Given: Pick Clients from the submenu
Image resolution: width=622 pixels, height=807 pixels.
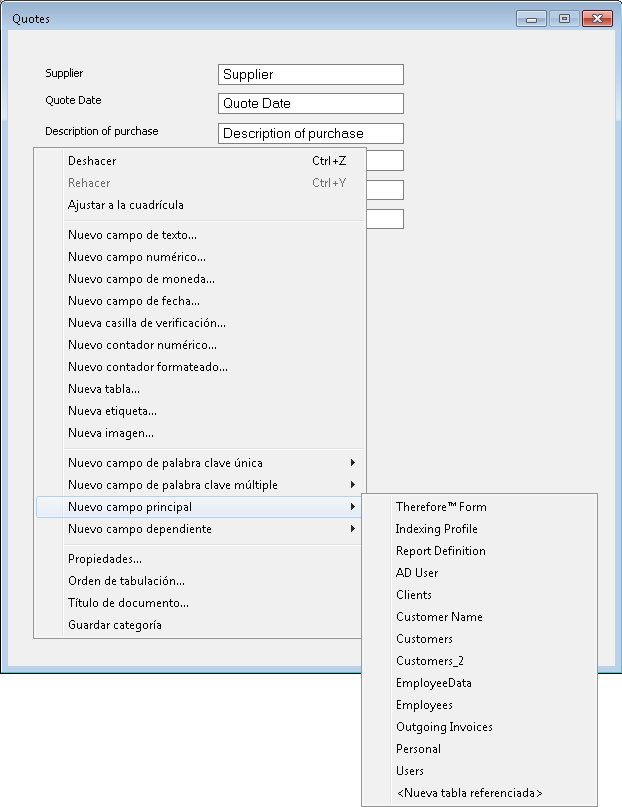Looking at the screenshot, I should point(479,595).
